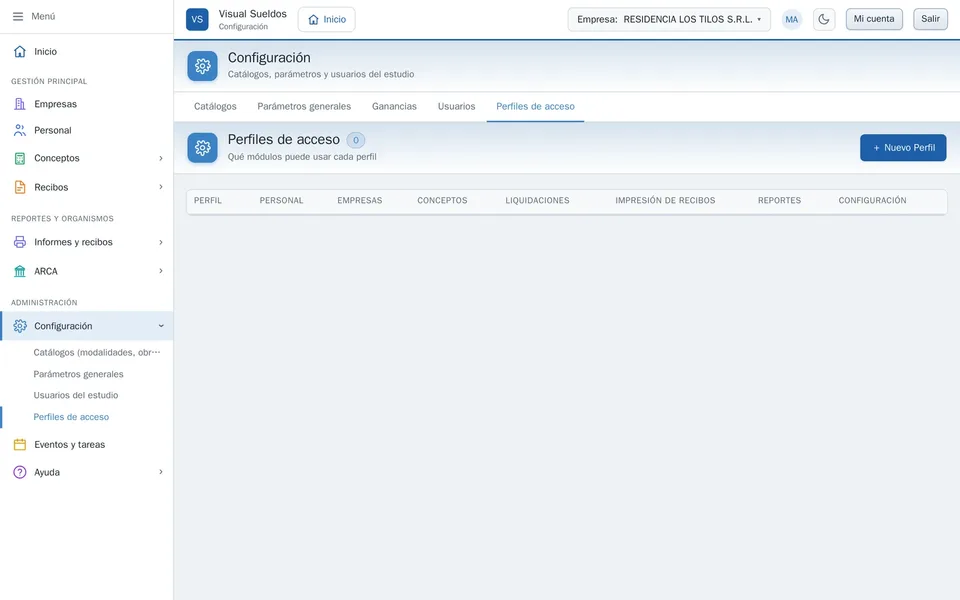Expand the ARCA submenu chevron
Screen dimensions: 960x600
(x=161, y=271)
